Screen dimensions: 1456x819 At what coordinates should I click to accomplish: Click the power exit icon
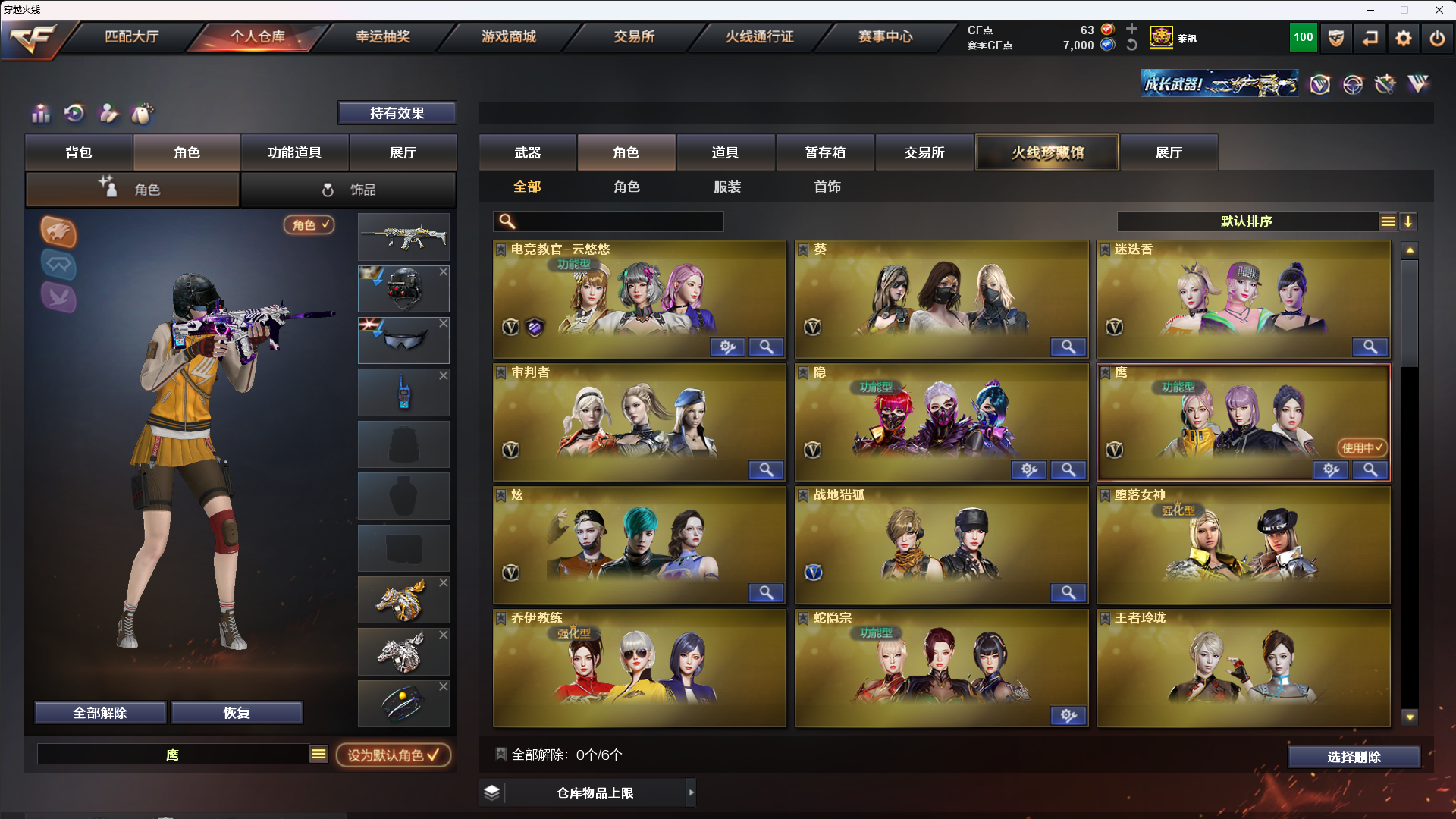[1437, 38]
